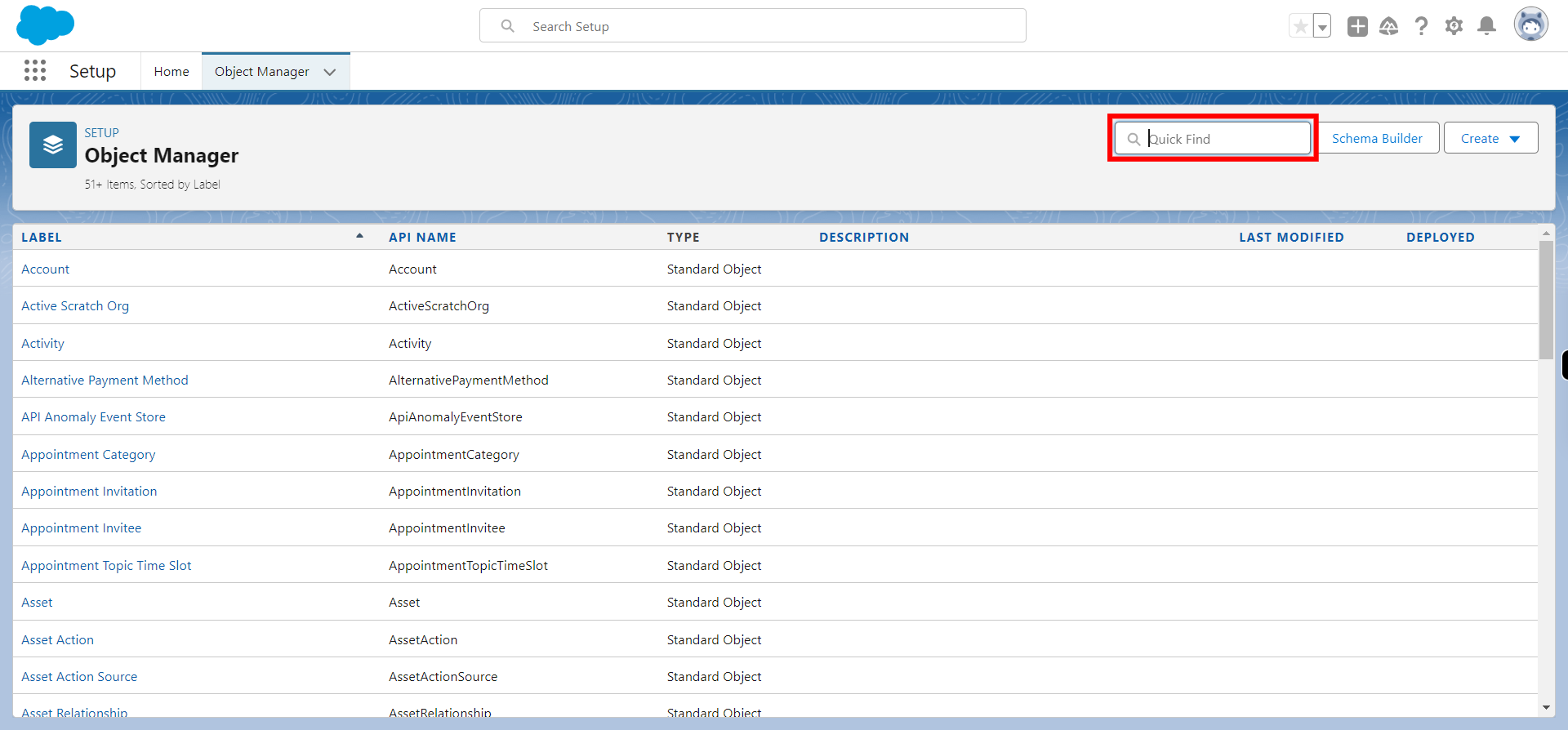The width and height of the screenshot is (1568, 730).
Task: Sort by the LABEL column header
Action: 42,237
